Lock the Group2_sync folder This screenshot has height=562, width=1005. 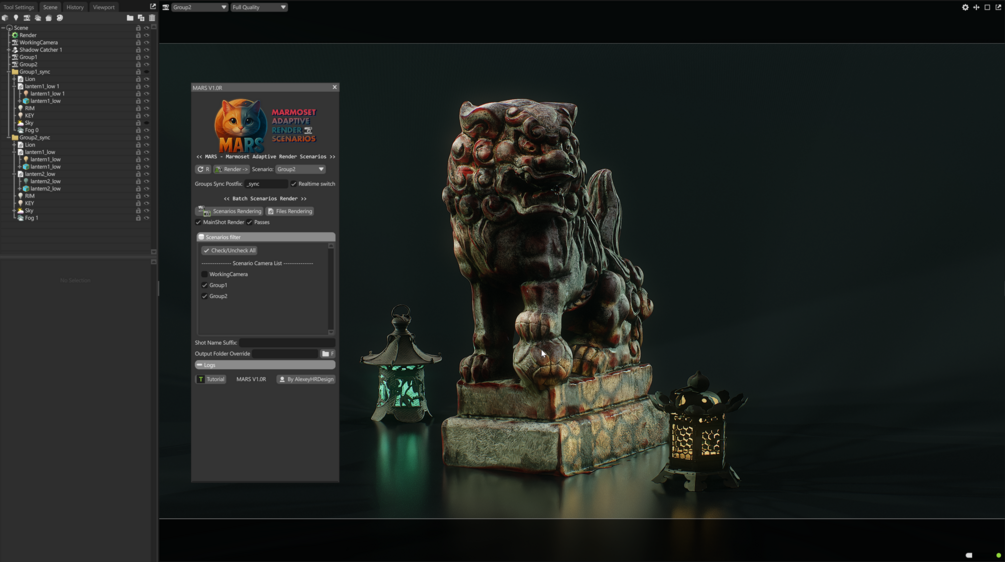tap(138, 137)
